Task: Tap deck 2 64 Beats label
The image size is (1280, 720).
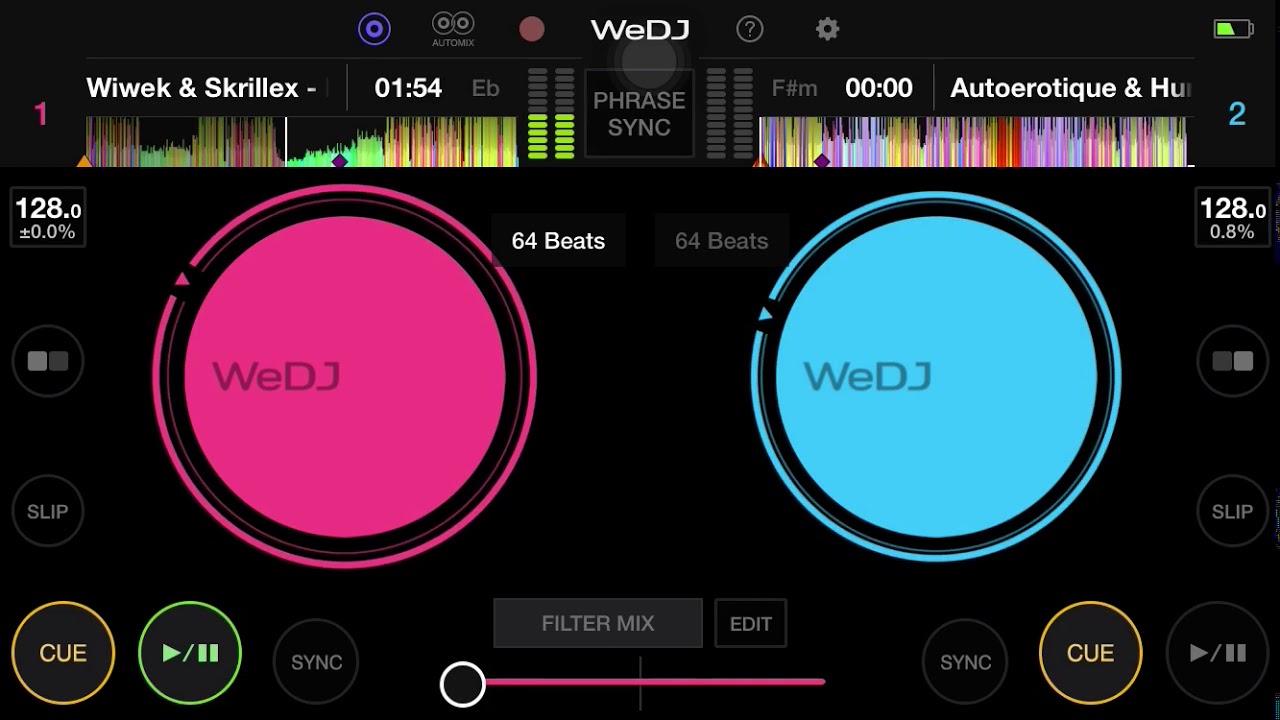Action: point(722,241)
